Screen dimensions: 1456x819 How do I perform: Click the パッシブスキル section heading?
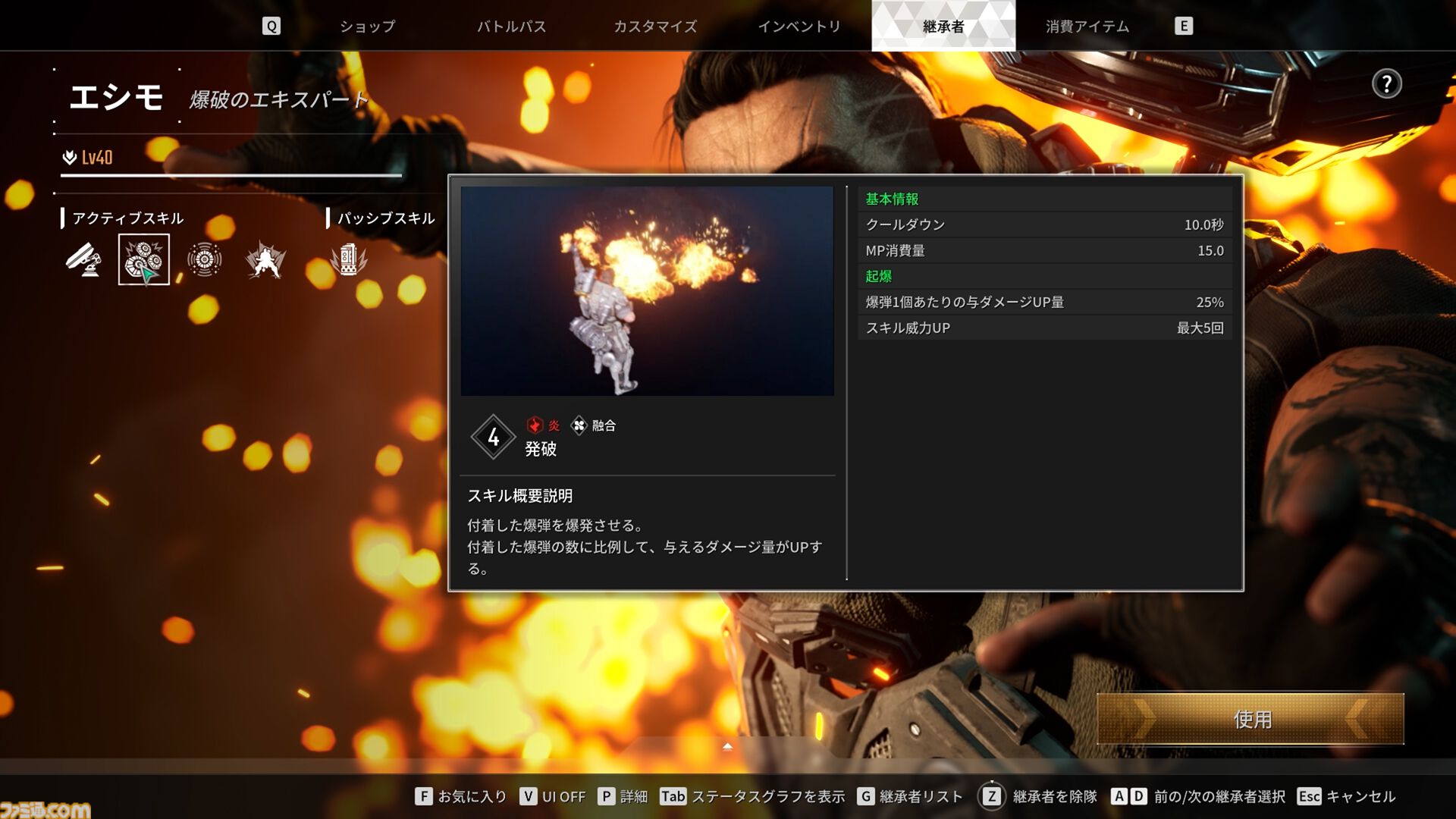(x=386, y=218)
